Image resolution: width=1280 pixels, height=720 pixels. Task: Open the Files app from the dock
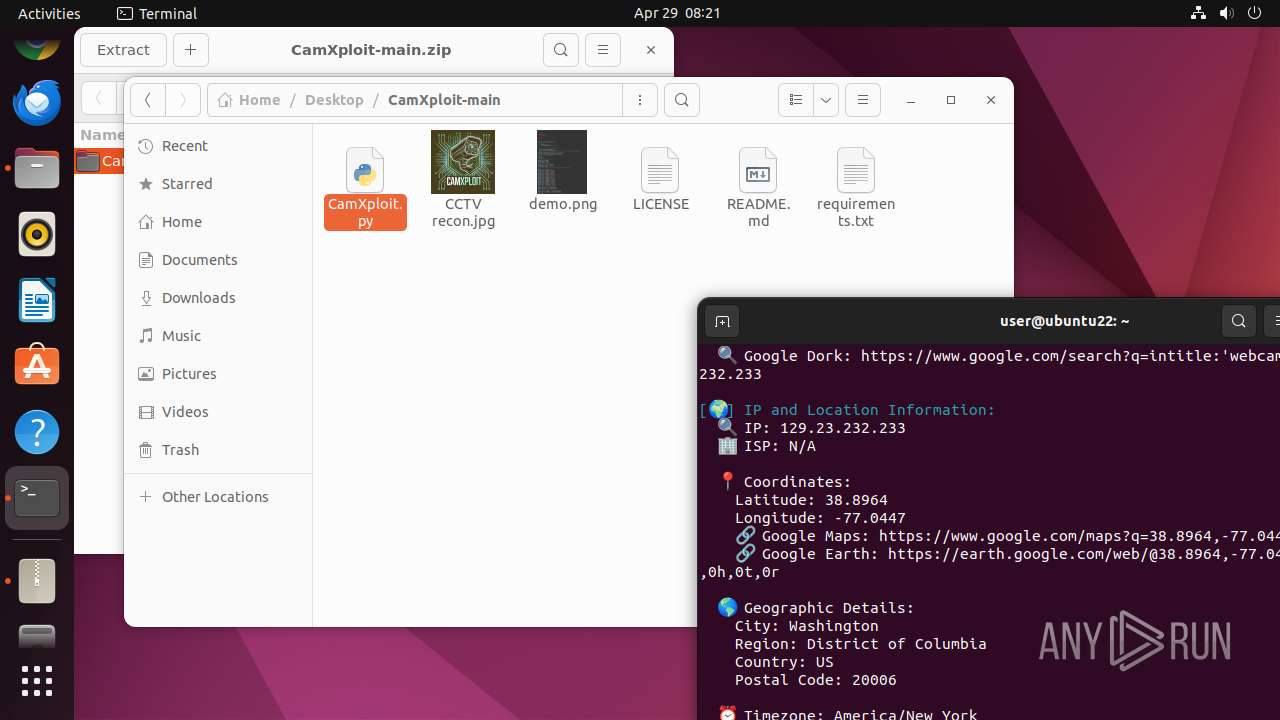[37, 168]
